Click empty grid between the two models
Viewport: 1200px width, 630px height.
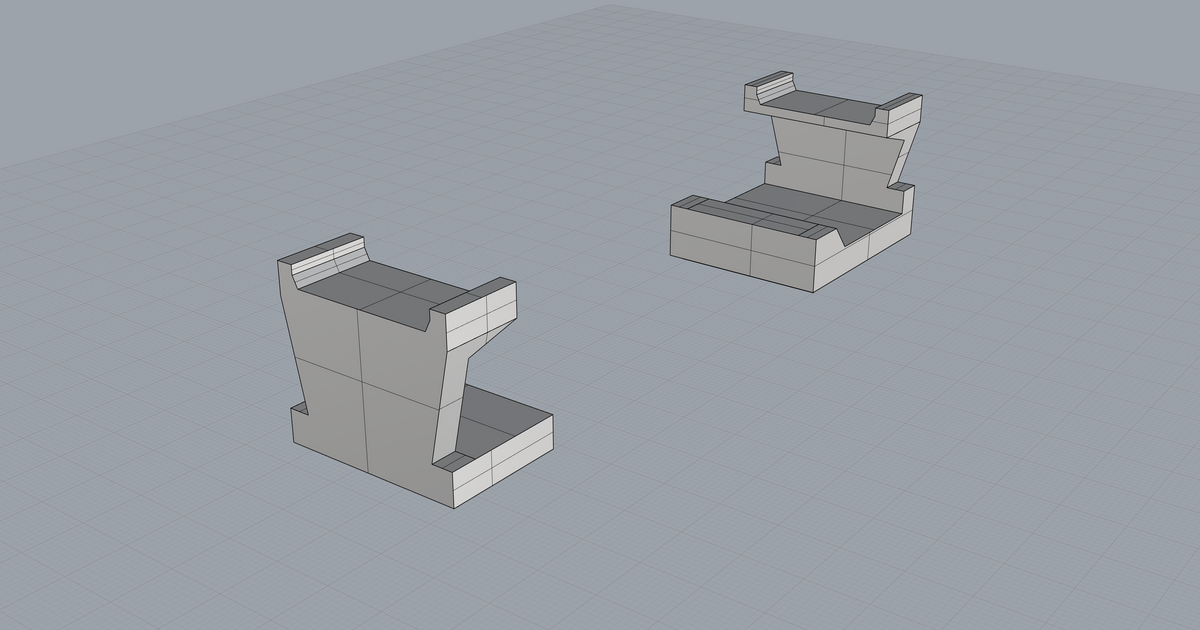tap(600, 280)
